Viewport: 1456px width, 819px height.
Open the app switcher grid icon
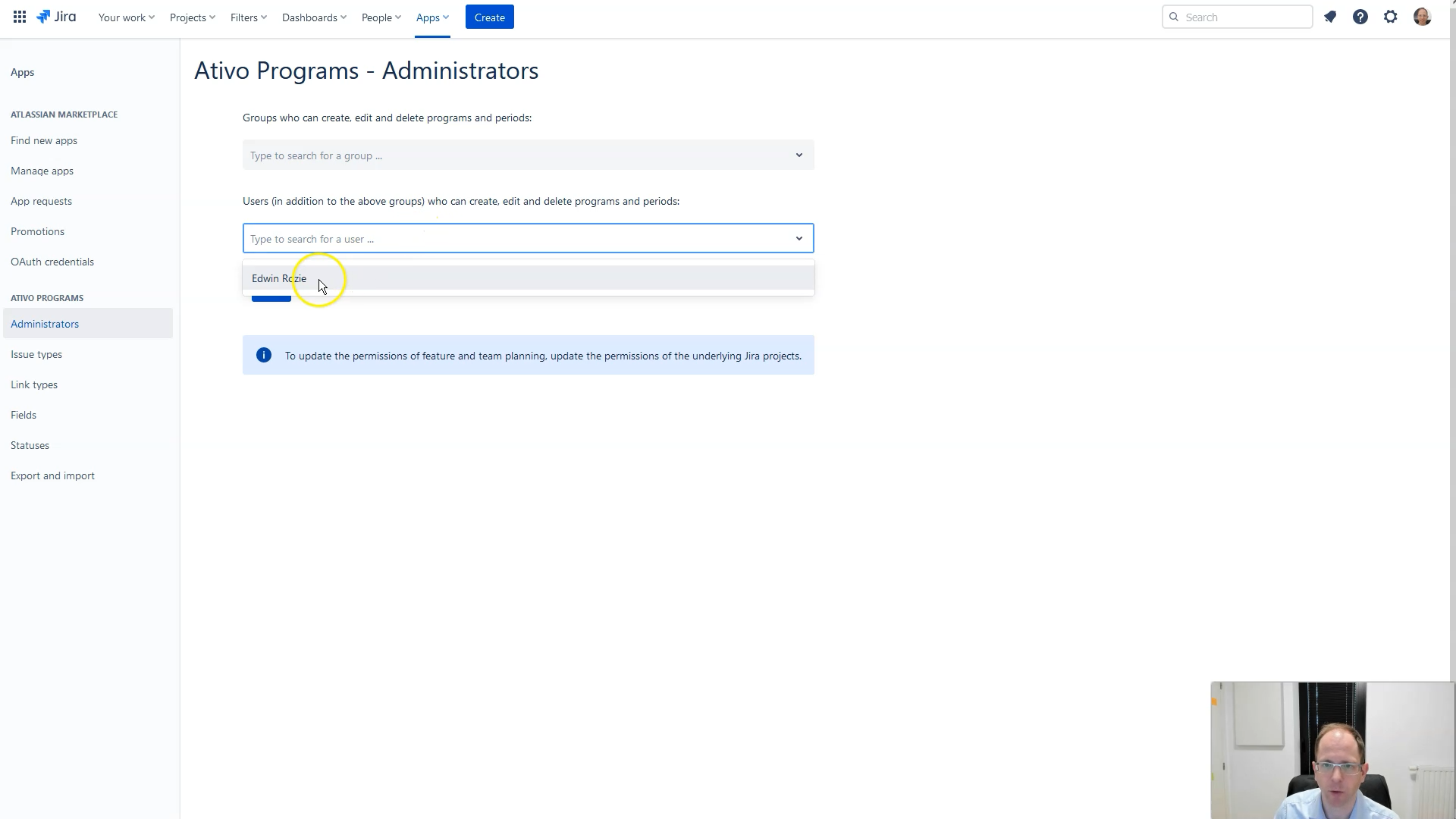(20, 17)
